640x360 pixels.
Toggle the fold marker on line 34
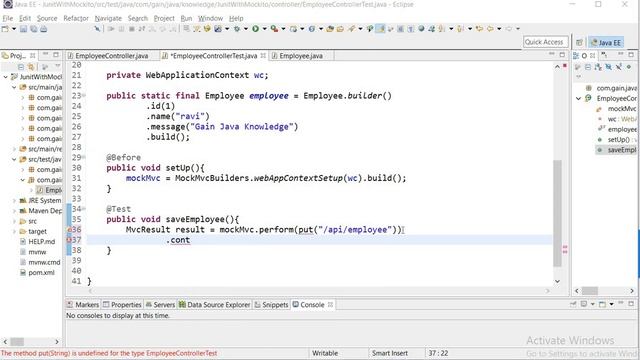[84, 209]
